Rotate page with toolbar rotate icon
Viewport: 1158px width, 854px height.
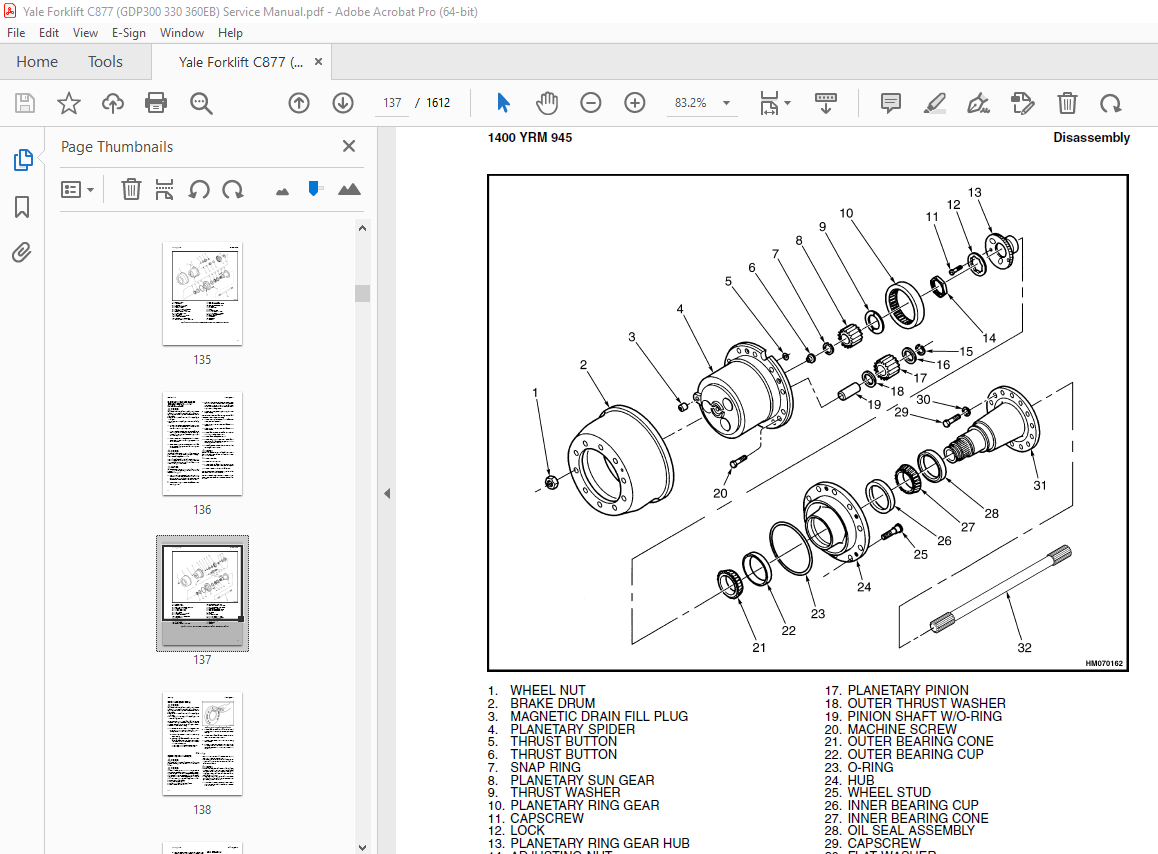pyautogui.click(x=1111, y=103)
